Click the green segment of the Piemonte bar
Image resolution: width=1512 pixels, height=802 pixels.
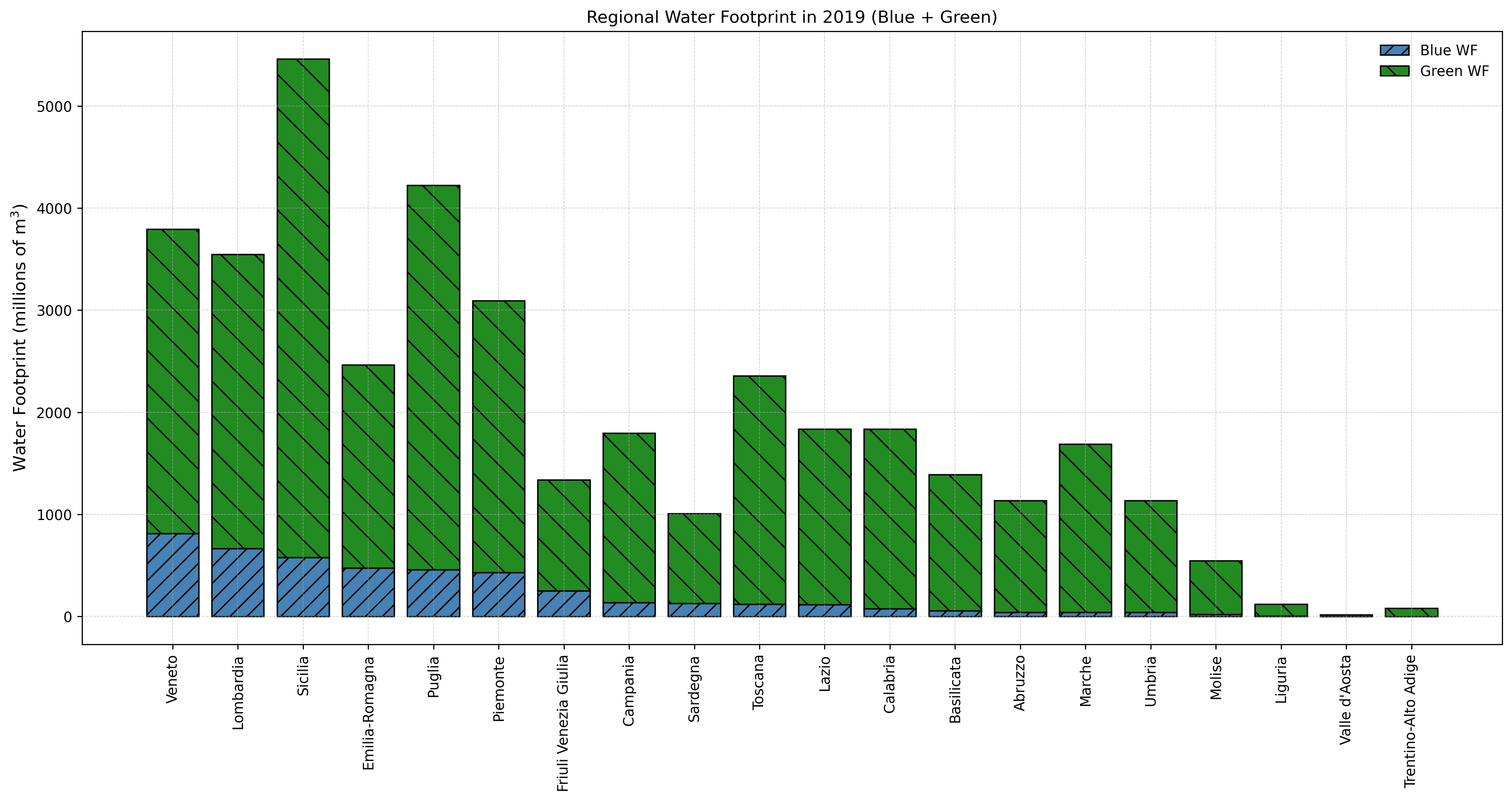point(498,436)
